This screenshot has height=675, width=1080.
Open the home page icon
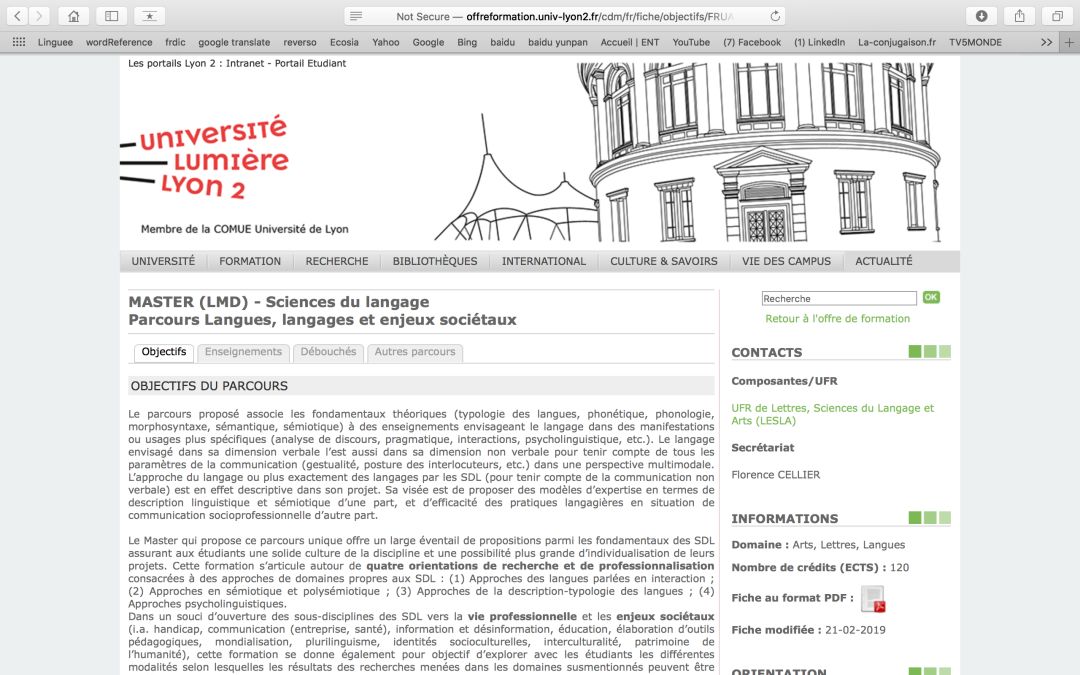pos(74,16)
